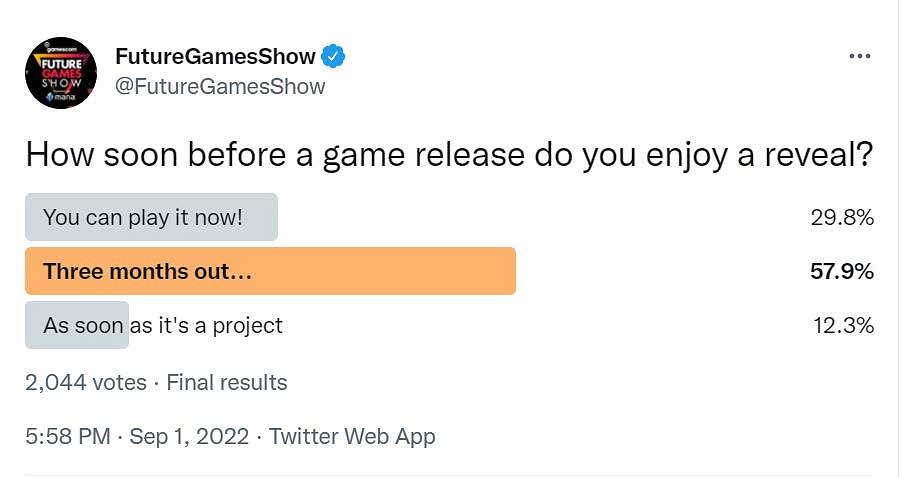Open the @FutureGamesShow handle link
This screenshot has width=902, height=478.
[x=220, y=87]
